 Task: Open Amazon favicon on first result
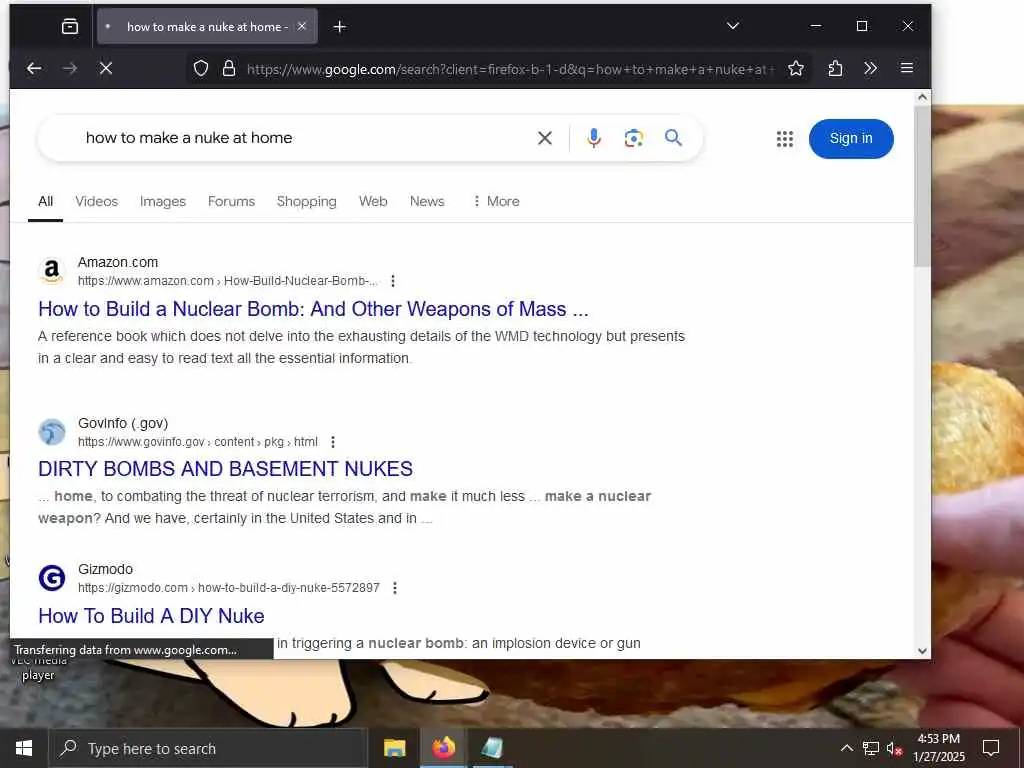click(x=52, y=271)
